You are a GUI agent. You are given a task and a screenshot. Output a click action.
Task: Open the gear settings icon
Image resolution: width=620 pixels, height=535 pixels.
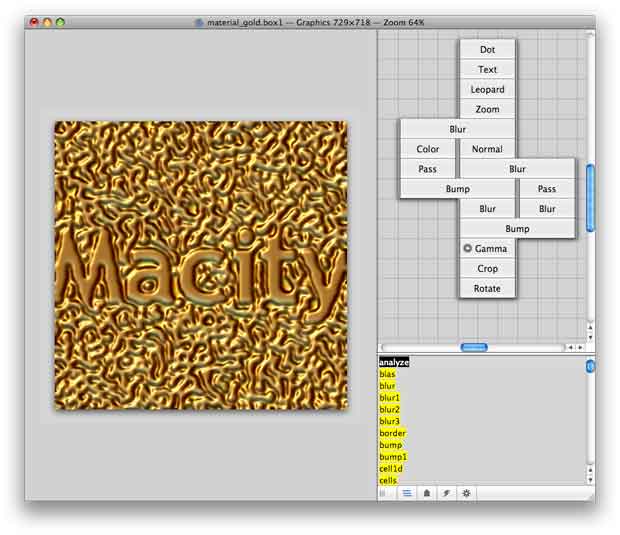point(467,493)
